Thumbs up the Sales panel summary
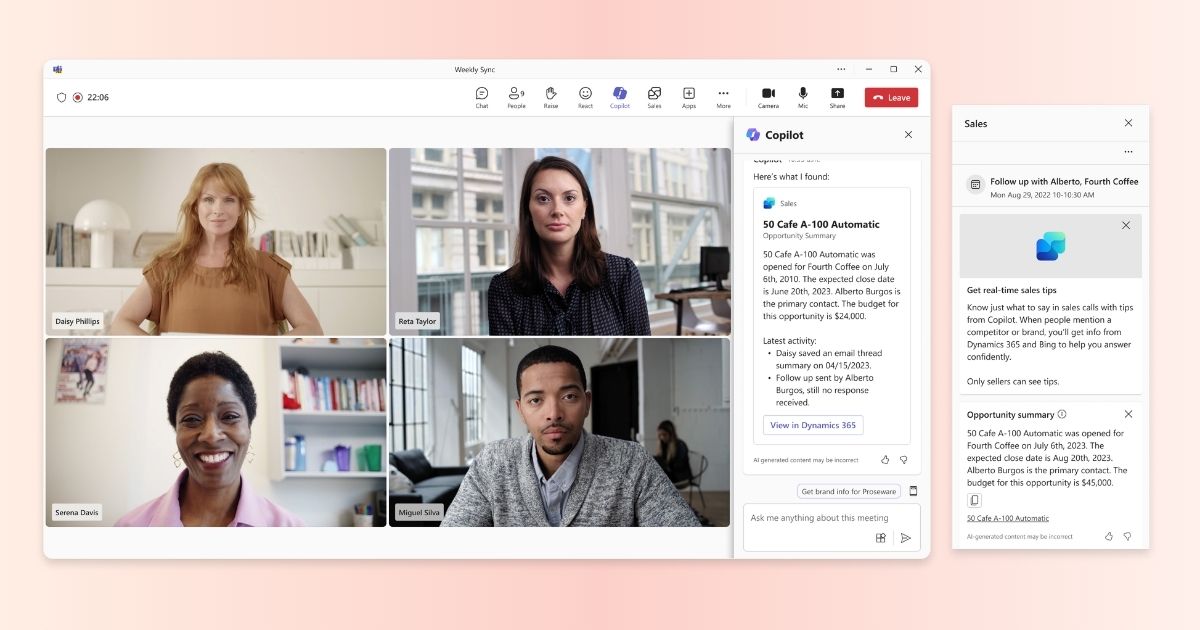 (1109, 536)
